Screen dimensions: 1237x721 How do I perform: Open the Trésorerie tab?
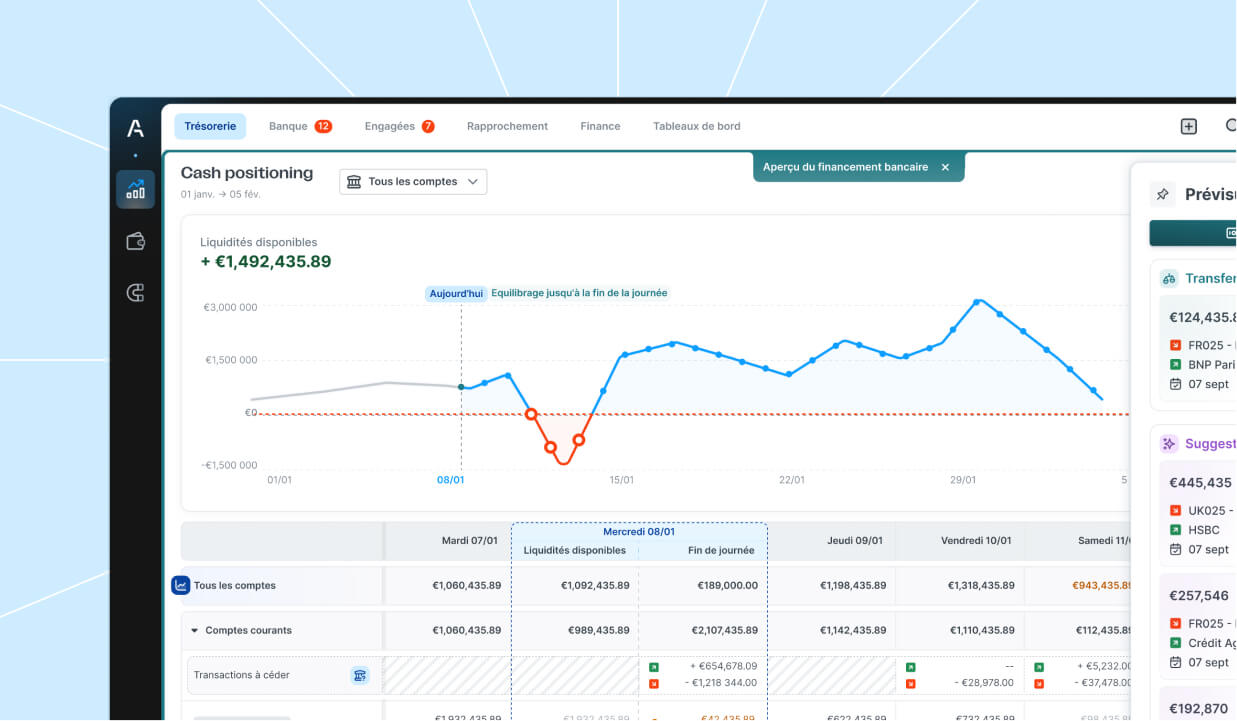pos(210,126)
